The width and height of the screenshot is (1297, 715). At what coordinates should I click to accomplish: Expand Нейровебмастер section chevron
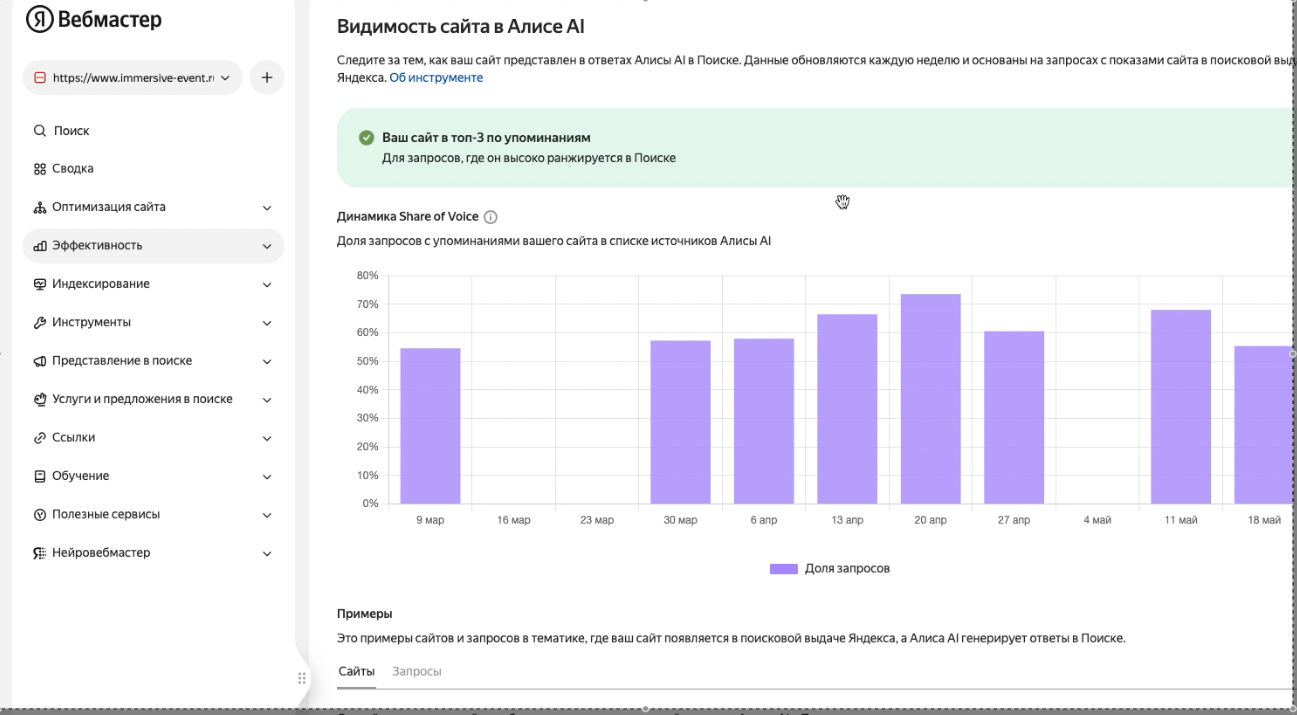point(267,553)
